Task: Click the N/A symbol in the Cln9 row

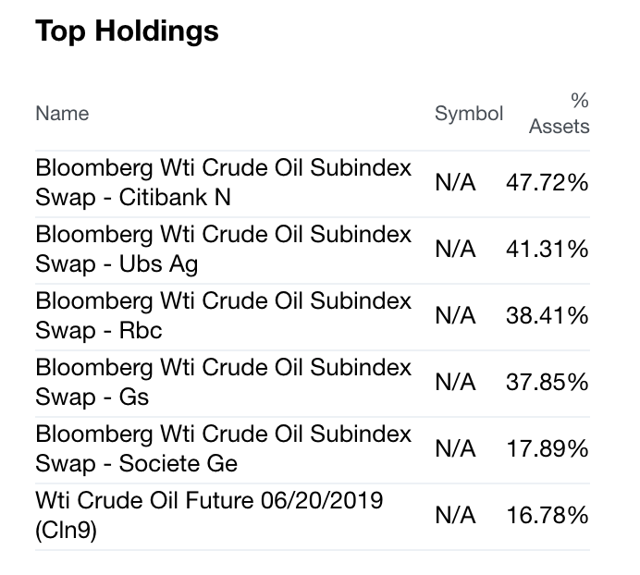Action: coord(456,516)
